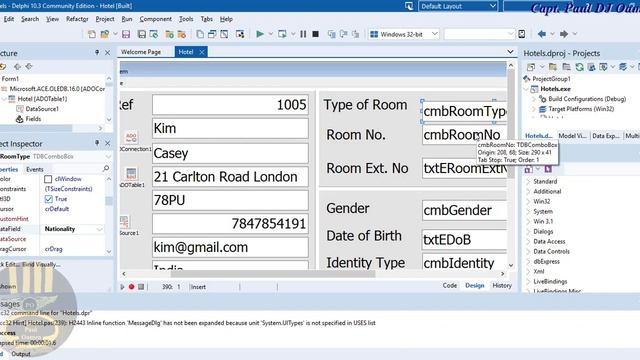
Task: Expand the Data Access palette category
Action: (x=528, y=242)
